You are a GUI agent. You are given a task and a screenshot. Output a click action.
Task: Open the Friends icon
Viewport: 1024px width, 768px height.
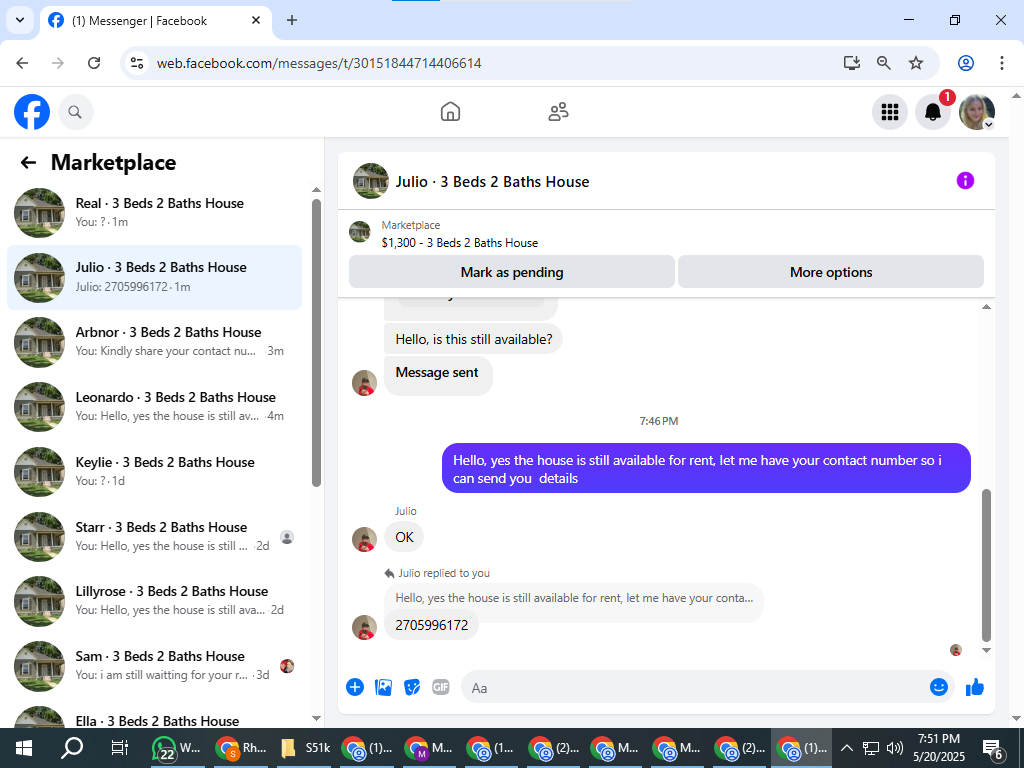point(558,112)
